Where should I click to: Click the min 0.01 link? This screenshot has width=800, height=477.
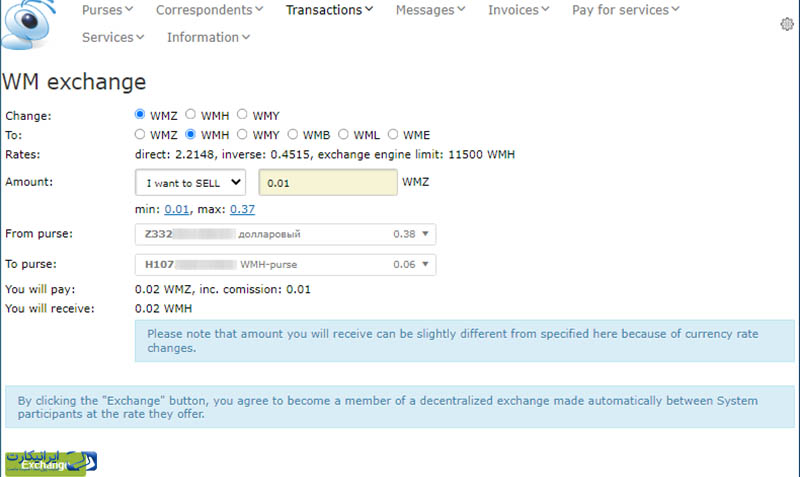(x=177, y=209)
